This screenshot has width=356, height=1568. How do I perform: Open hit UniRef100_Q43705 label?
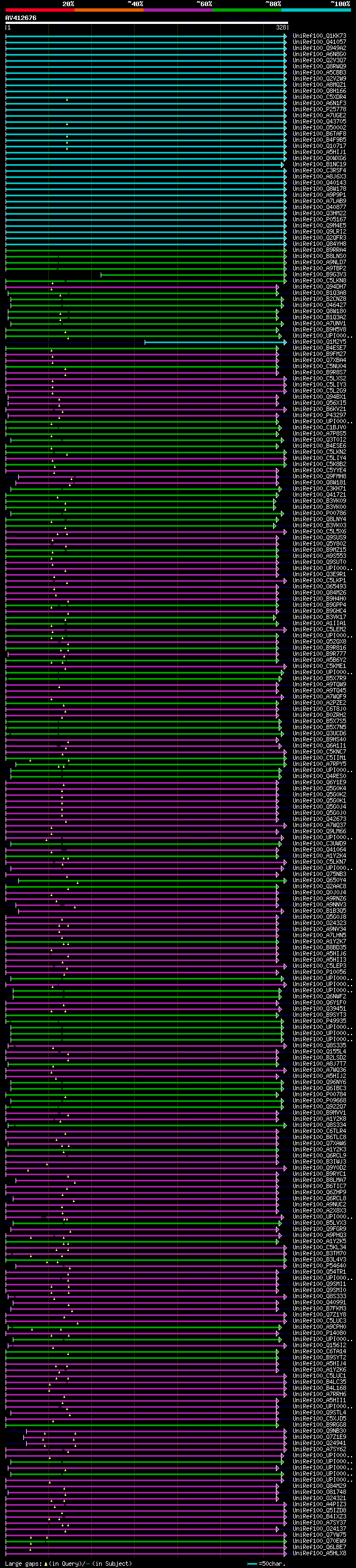[x=319, y=122]
